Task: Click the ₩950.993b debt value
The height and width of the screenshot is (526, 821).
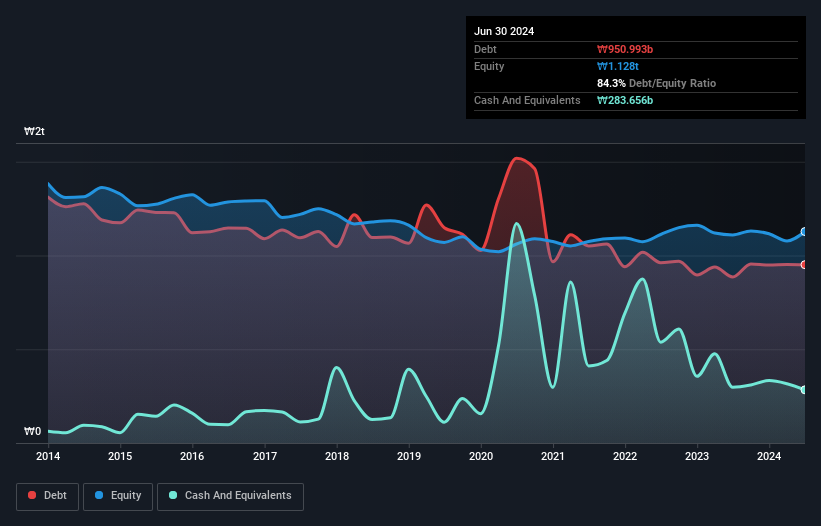Action: tap(625, 49)
